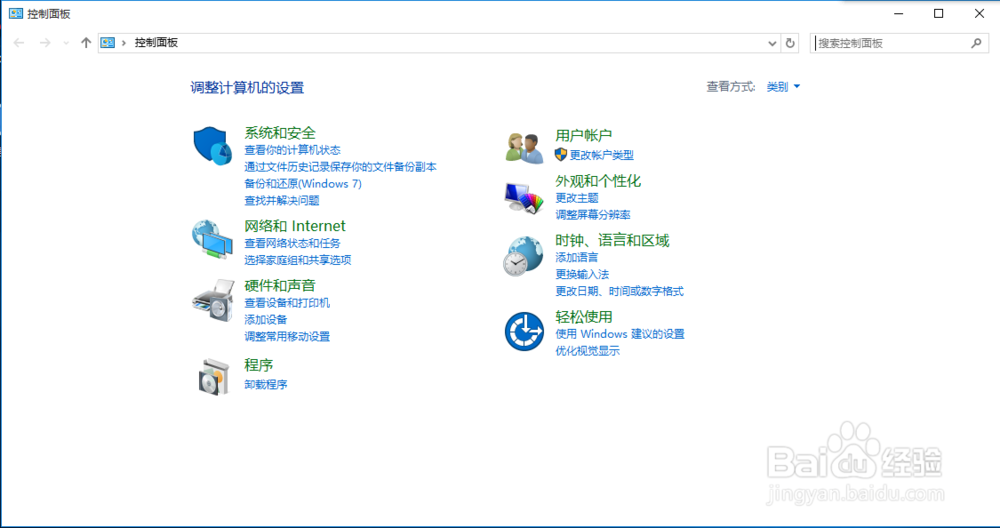Click the control panel icon in address bar
1000x528 pixels.
[108, 43]
